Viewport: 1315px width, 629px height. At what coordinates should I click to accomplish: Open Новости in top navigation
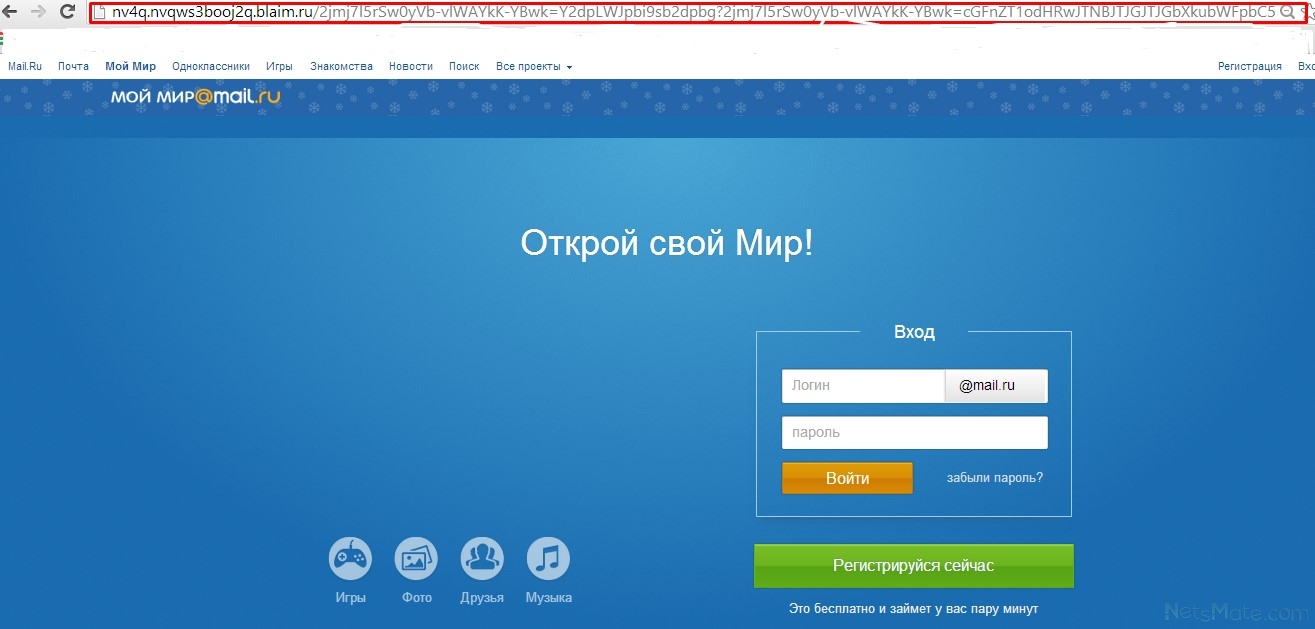point(411,66)
